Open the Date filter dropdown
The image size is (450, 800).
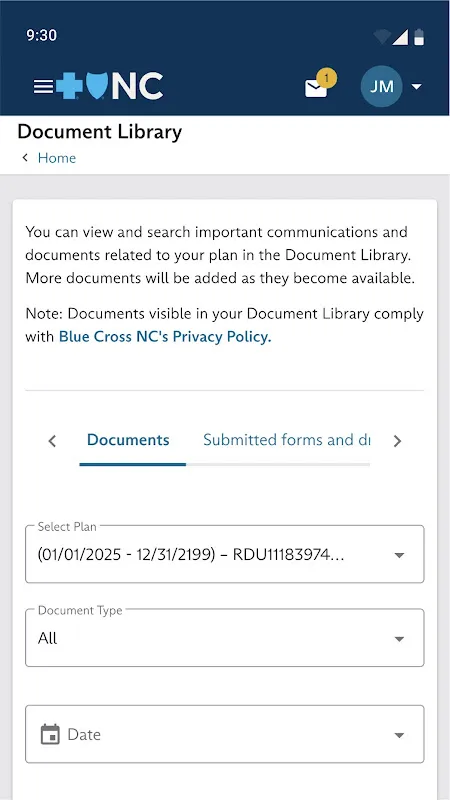[224, 734]
